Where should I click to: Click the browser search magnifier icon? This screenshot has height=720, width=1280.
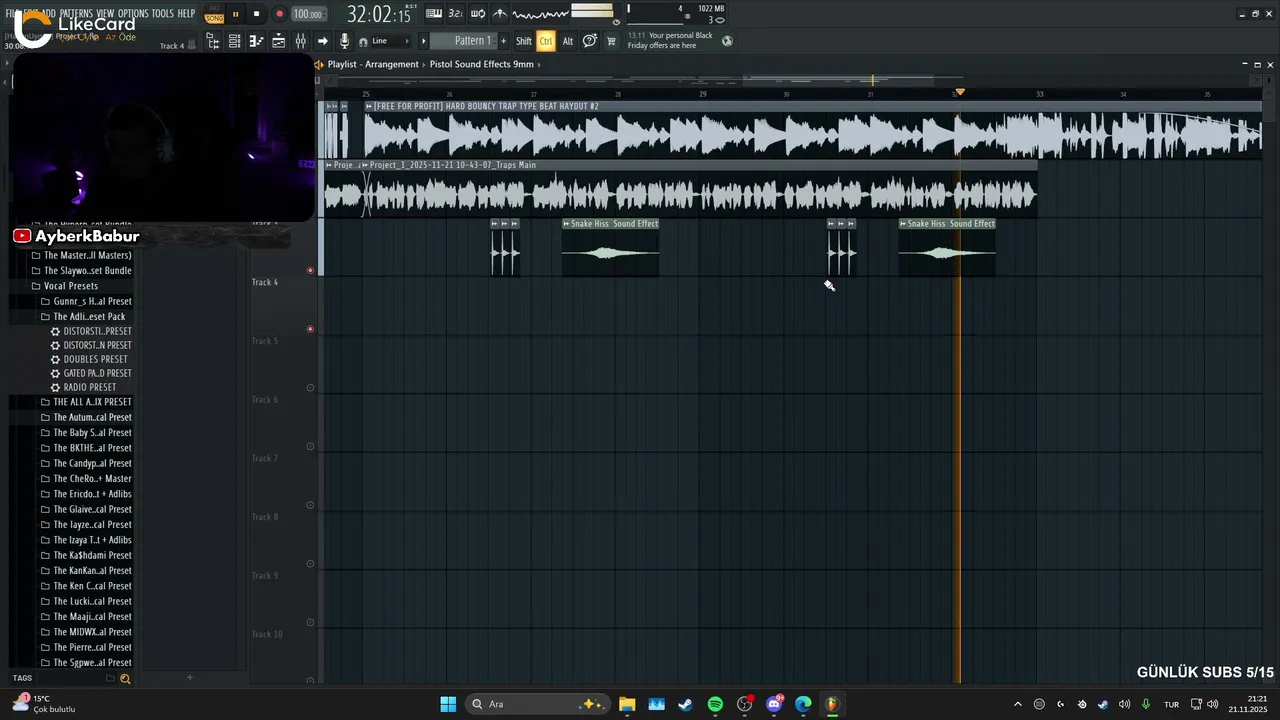125,678
